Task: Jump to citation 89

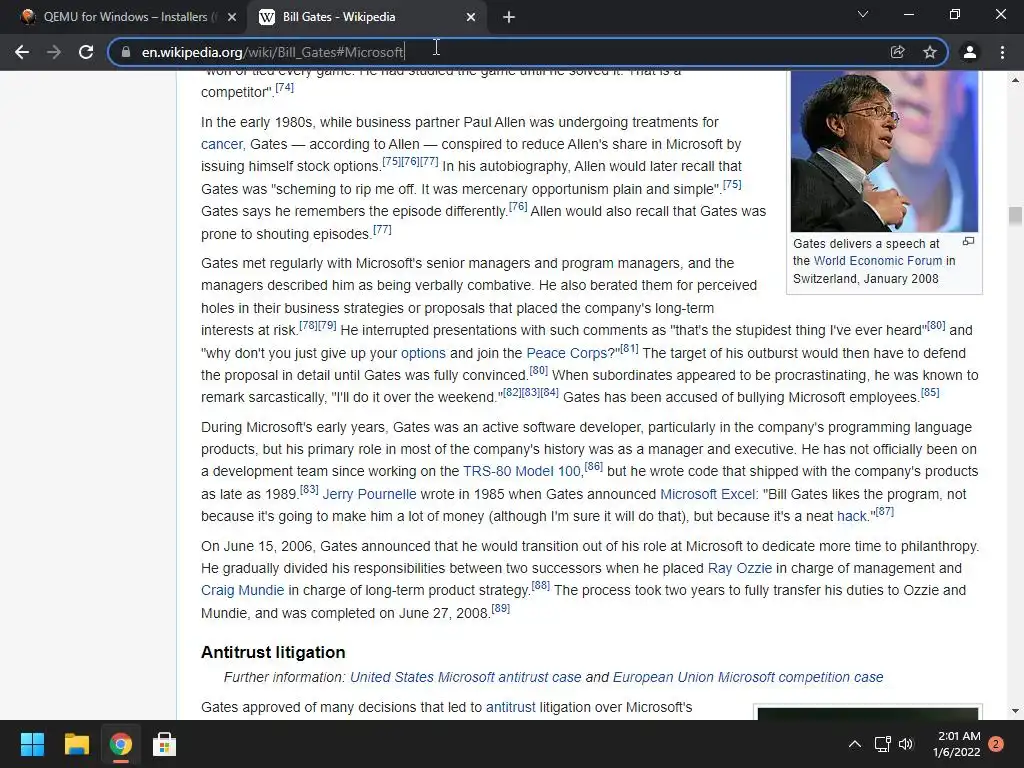Action: 500,608
